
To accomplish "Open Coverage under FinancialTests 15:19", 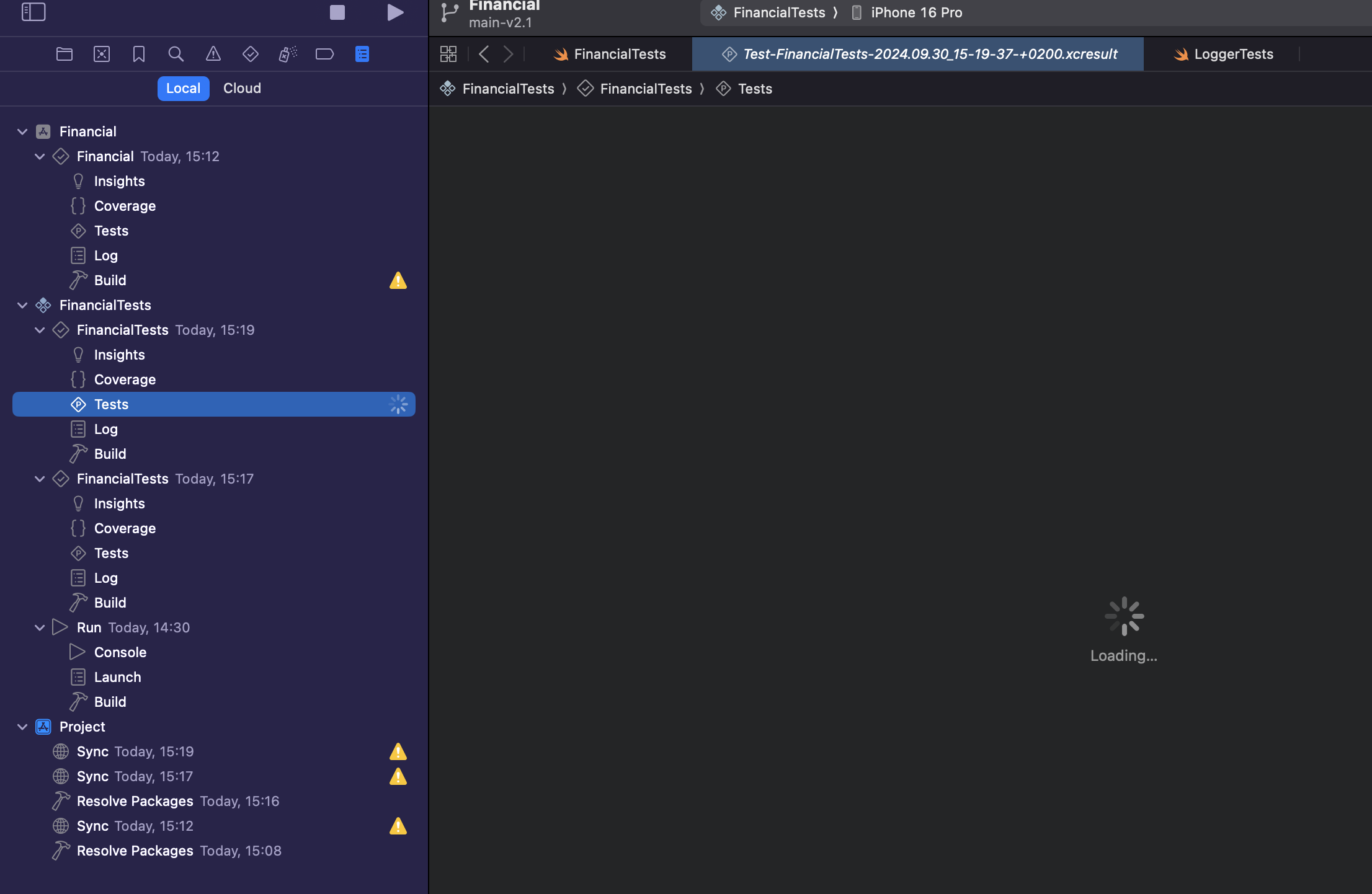I will click(x=214, y=379).
